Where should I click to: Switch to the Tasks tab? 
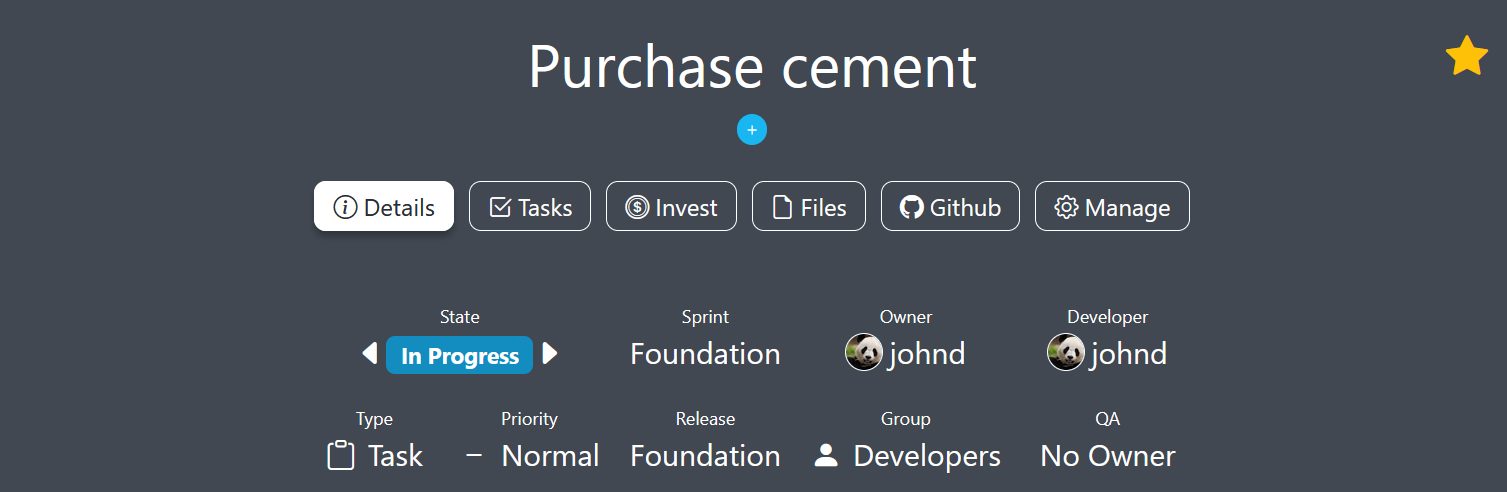coord(530,206)
